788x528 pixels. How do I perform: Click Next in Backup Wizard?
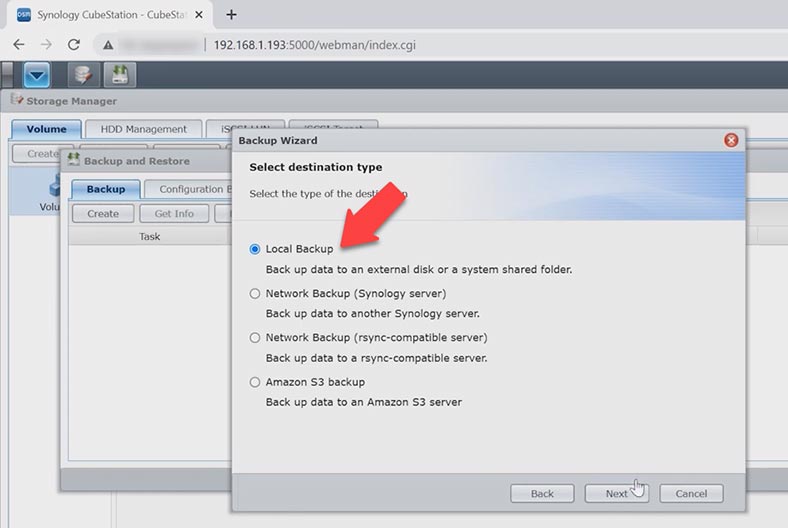point(617,493)
